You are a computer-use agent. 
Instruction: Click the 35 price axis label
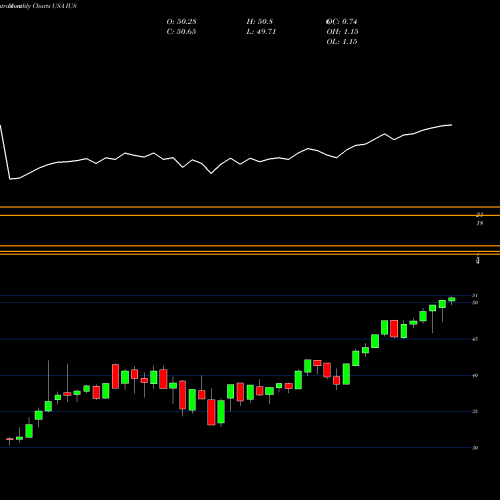pos(475,412)
